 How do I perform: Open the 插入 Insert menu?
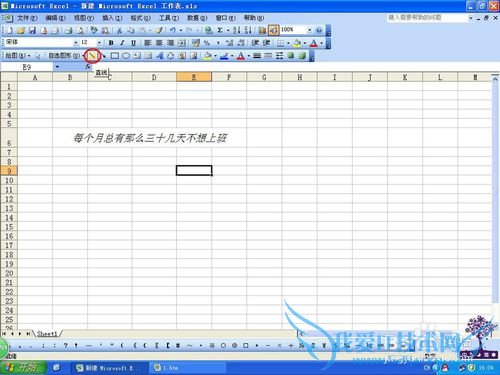pos(112,18)
